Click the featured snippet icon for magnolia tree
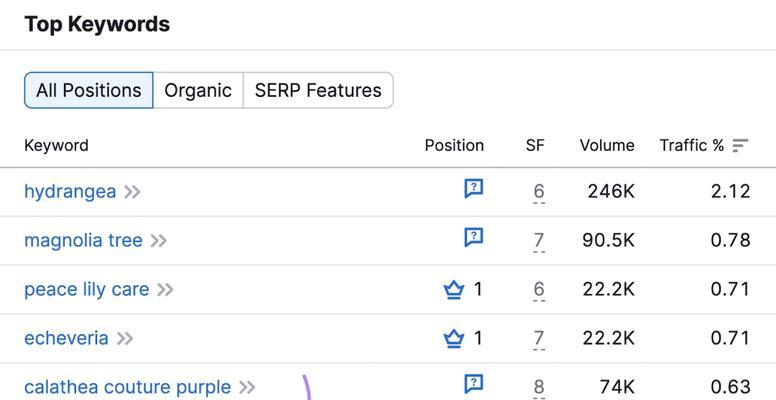Viewport: 776px width, 400px height. (x=474, y=238)
